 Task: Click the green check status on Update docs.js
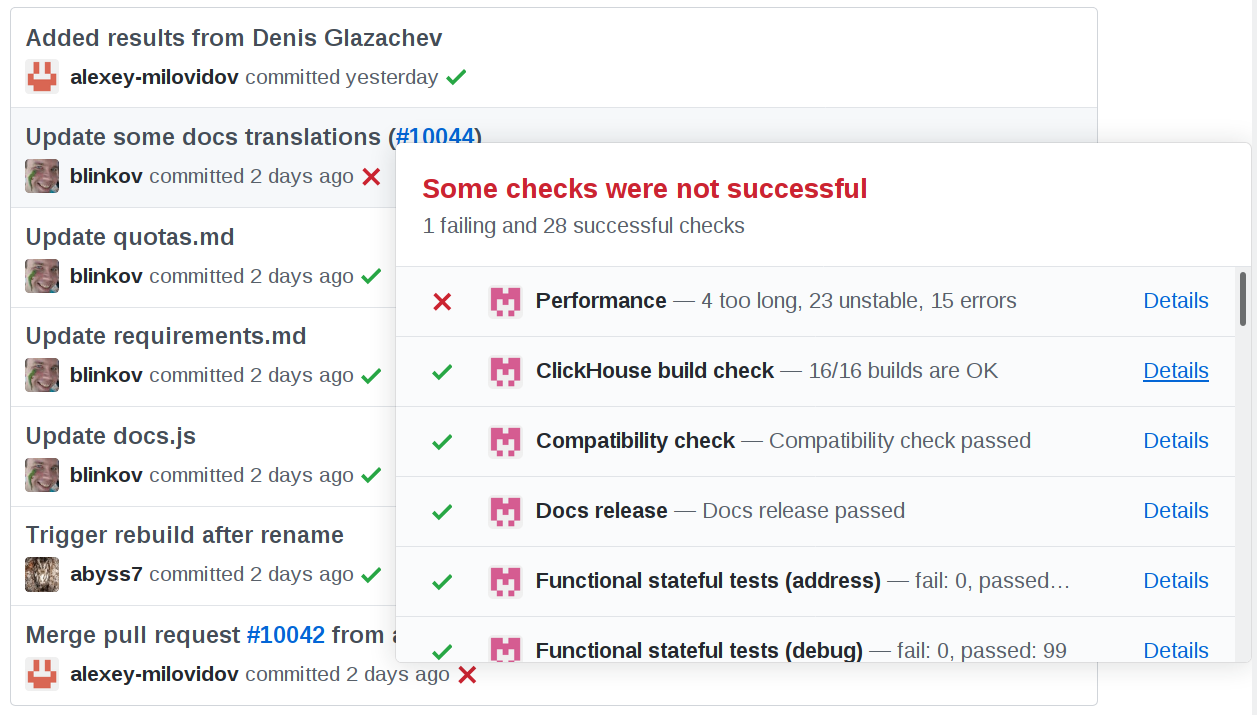click(x=371, y=475)
